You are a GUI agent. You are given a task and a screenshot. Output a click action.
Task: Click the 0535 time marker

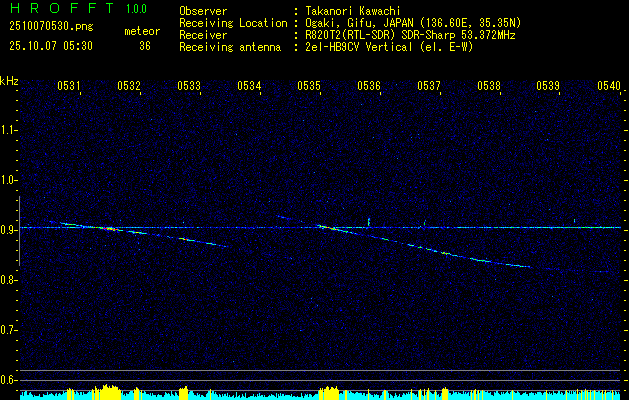pos(309,87)
